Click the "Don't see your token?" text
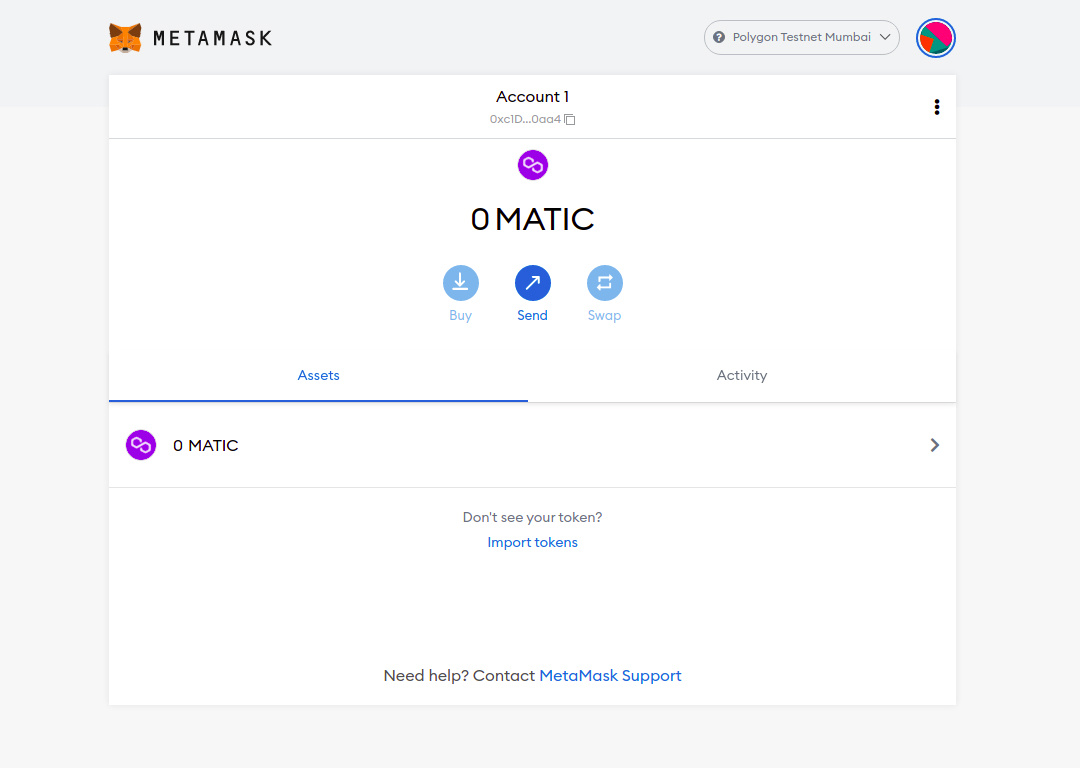The width and height of the screenshot is (1080, 768). coord(532,517)
